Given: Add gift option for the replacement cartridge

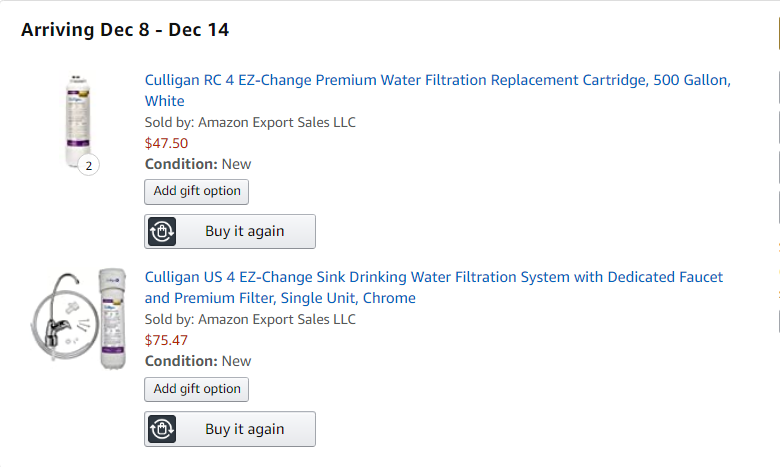Looking at the screenshot, I should click(196, 191).
